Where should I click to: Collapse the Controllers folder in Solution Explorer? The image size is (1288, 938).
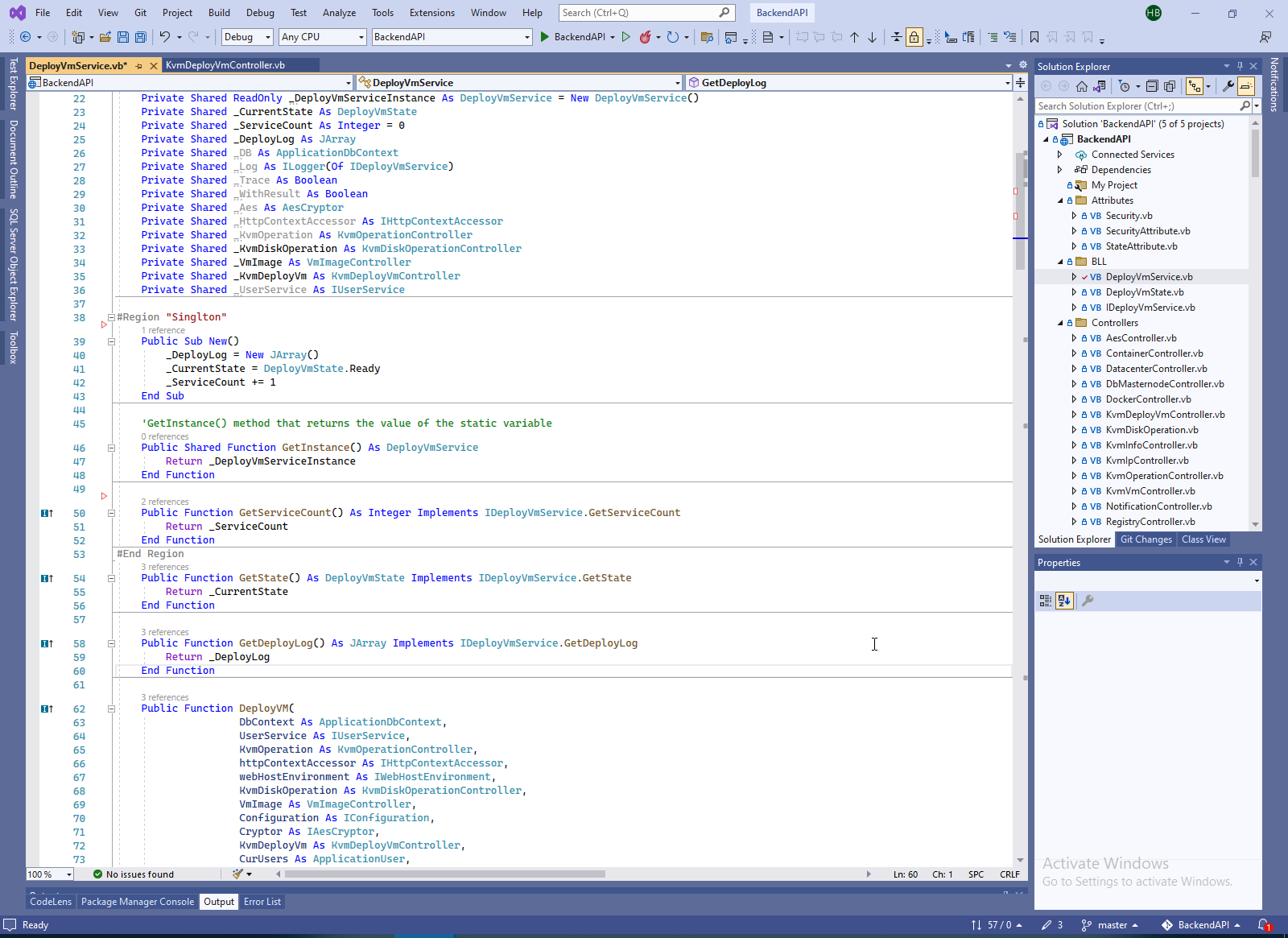coord(1061,323)
